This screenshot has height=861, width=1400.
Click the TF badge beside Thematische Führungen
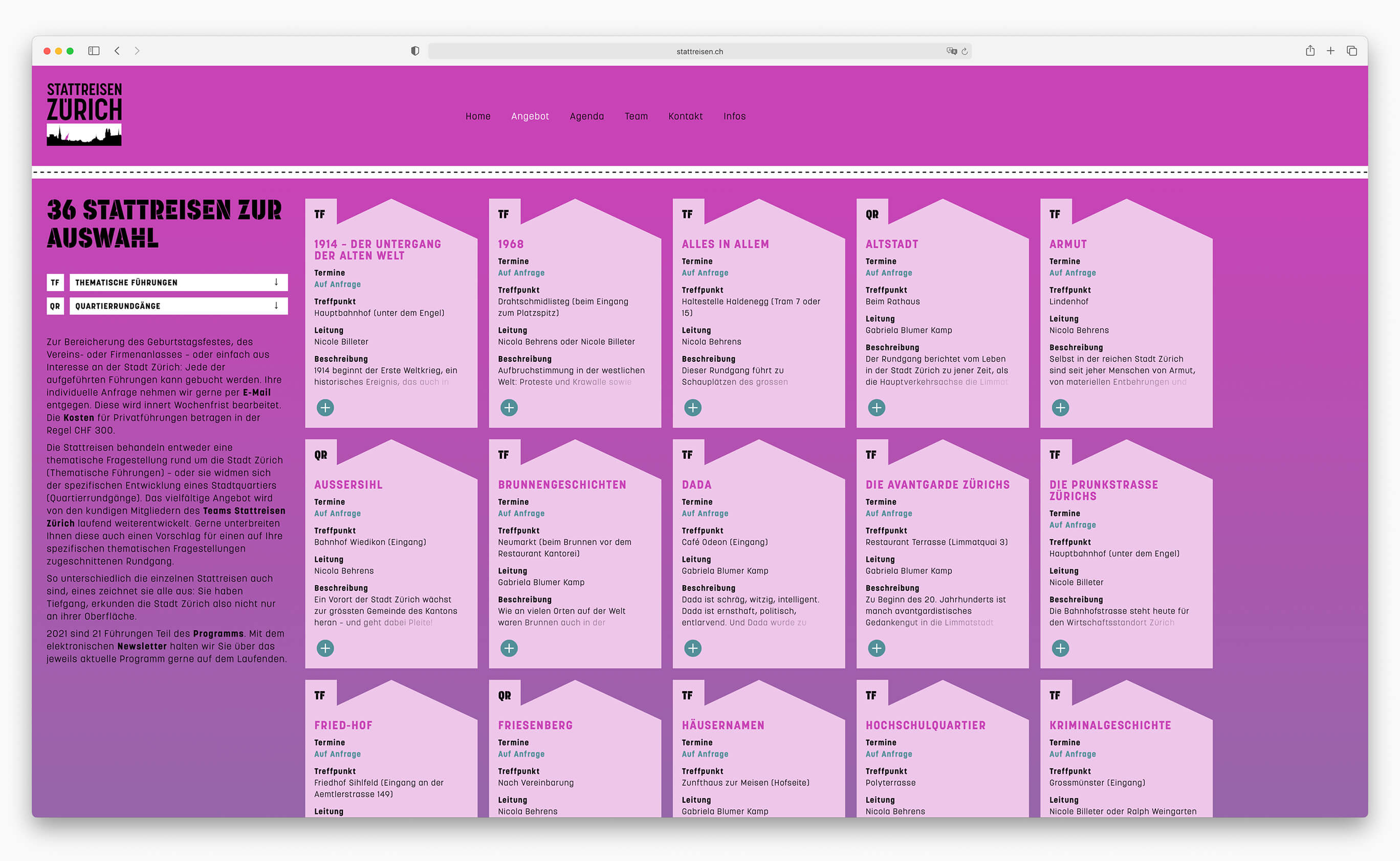click(x=55, y=282)
